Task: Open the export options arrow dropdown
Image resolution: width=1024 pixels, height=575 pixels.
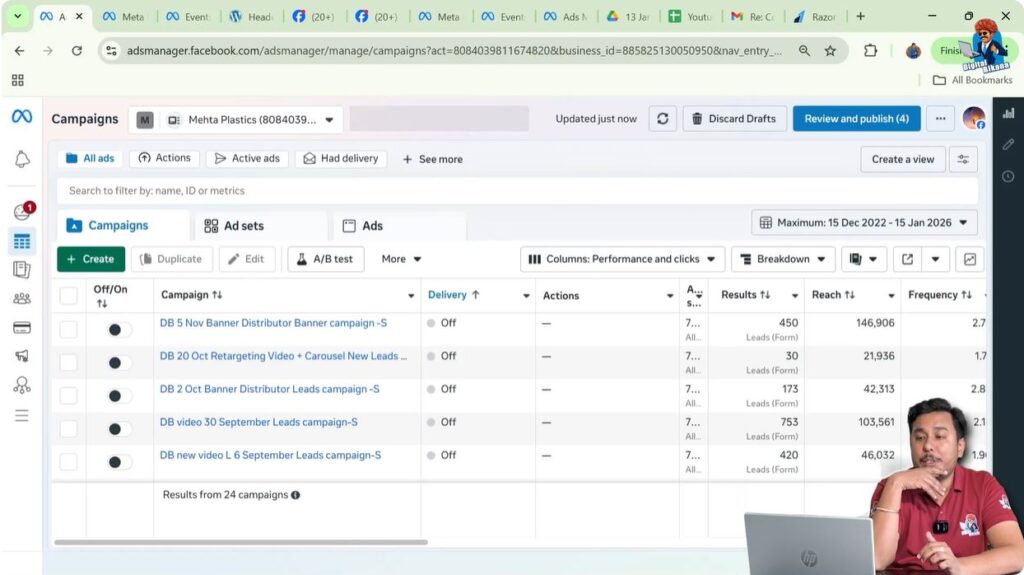Action: 935,259
